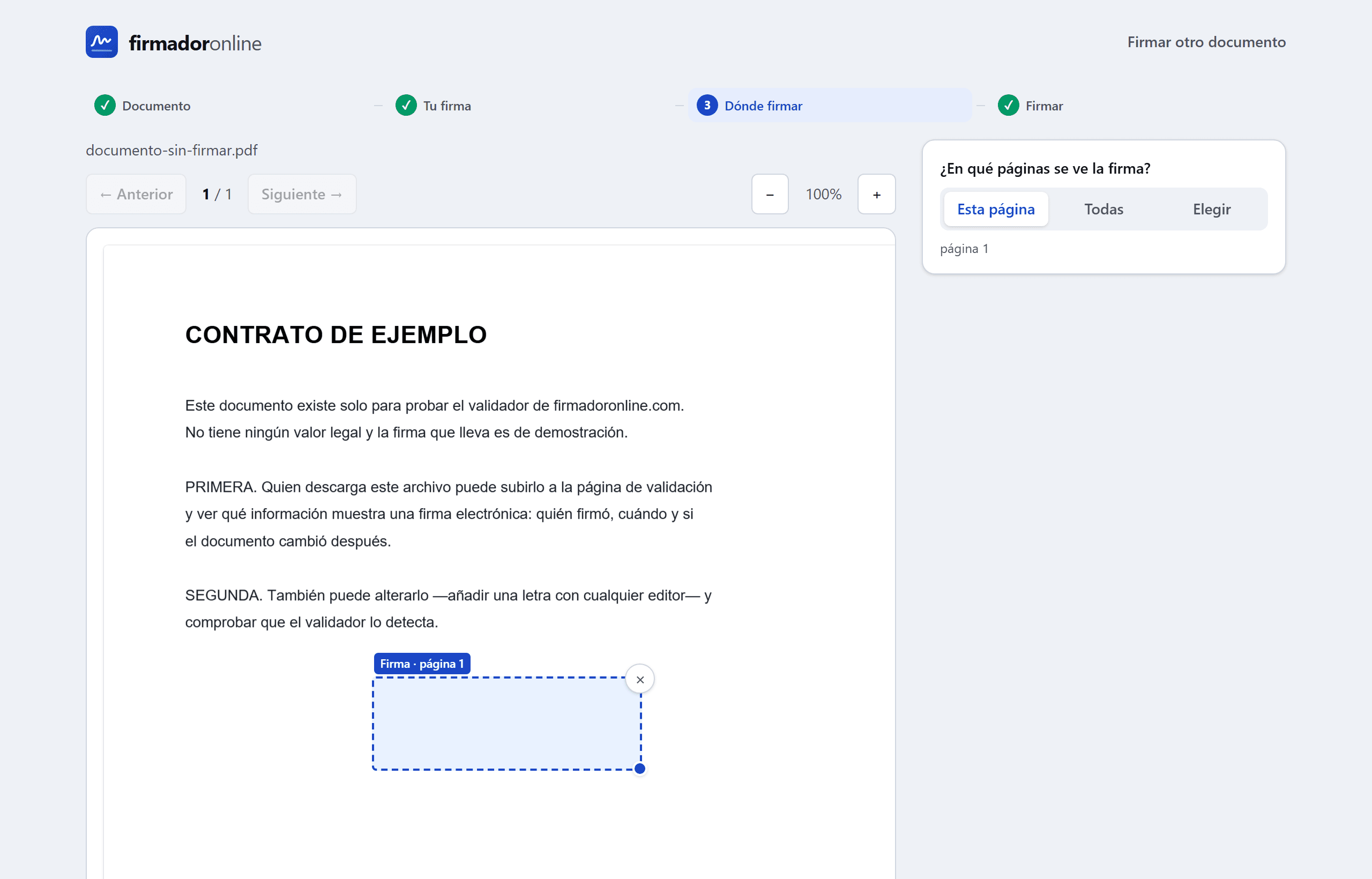
Task: Click the 1 / 1 page indicator
Action: pyautogui.click(x=217, y=194)
